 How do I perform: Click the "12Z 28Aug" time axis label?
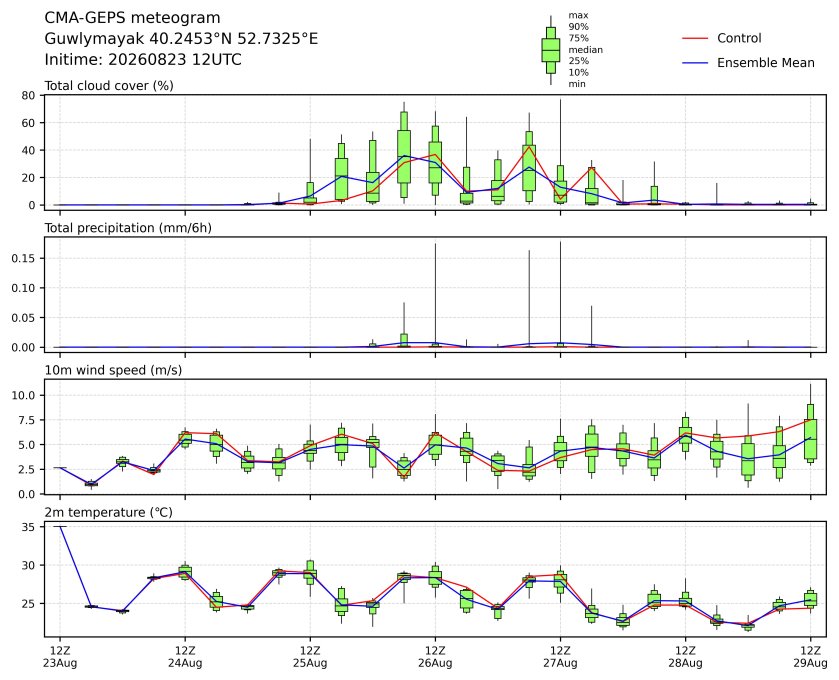click(685, 657)
